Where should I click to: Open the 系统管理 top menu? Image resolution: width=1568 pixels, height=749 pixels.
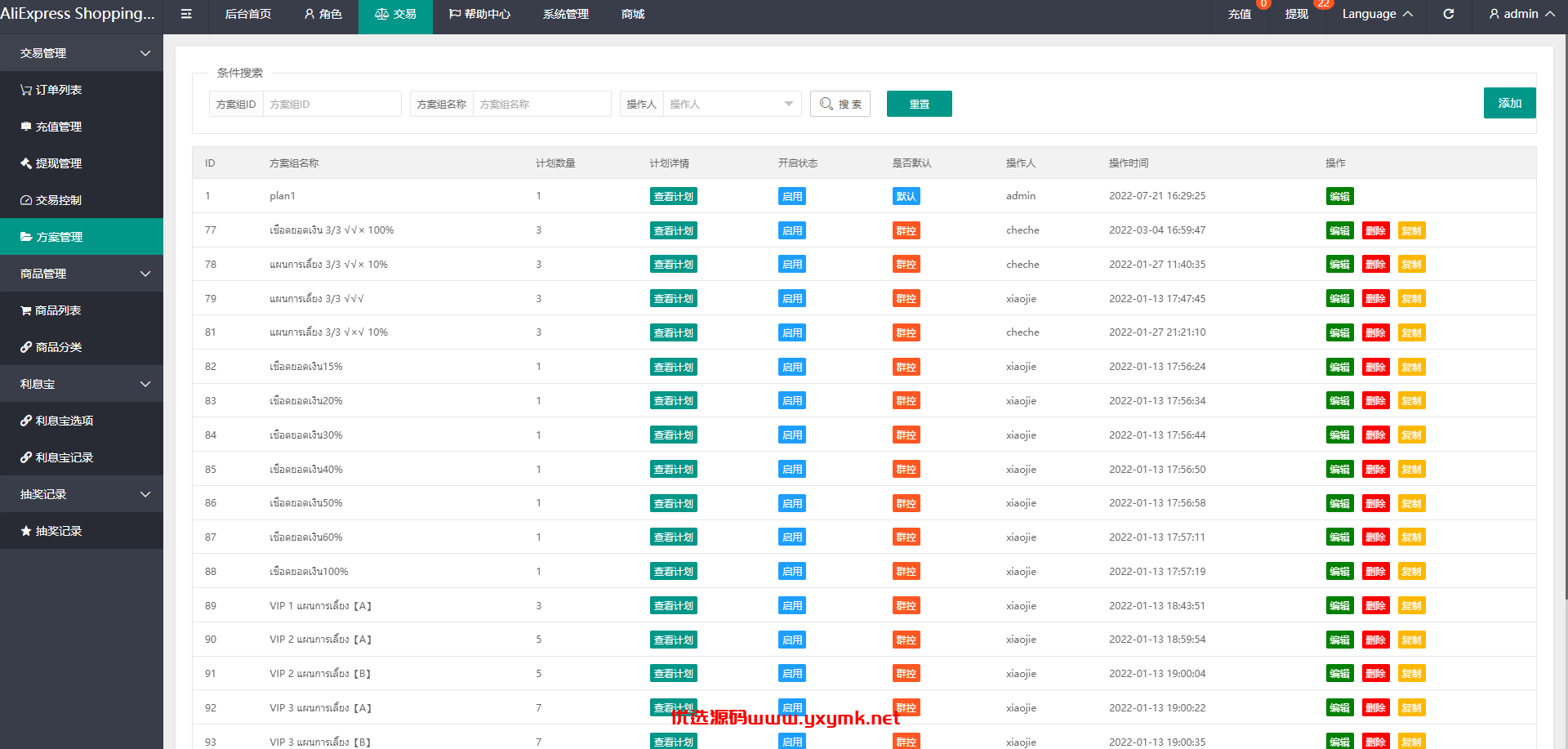(566, 14)
